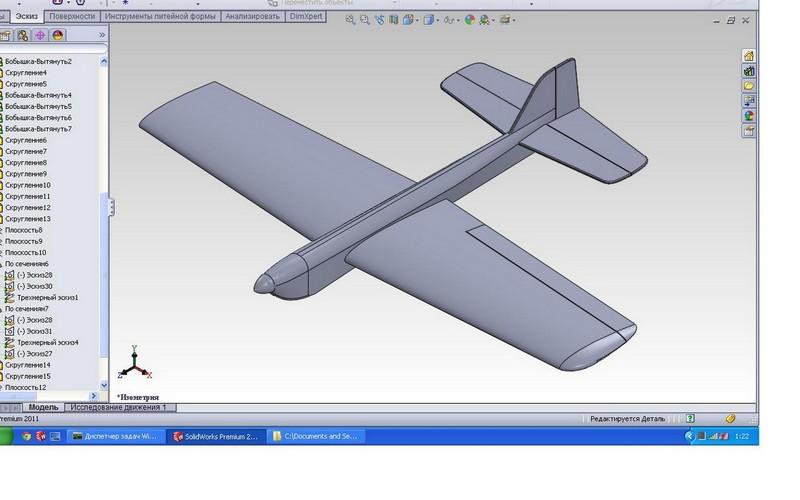Viewport: 800px width, 500px height.
Task: Open the SolidWorks Resources home icon
Action: (x=748, y=56)
